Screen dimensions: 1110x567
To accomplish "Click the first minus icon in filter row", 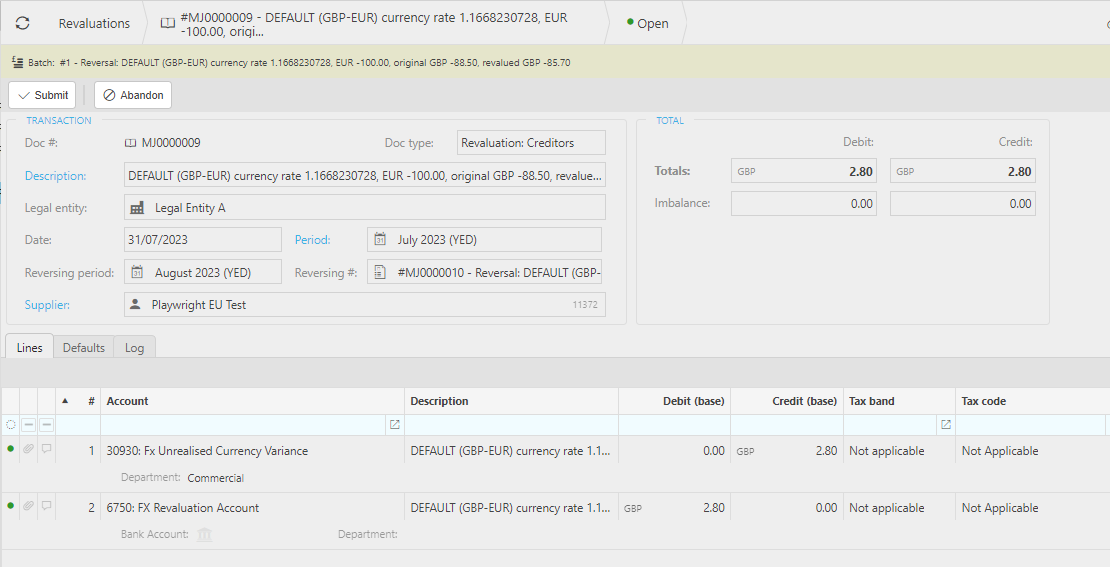I will coord(28,425).
